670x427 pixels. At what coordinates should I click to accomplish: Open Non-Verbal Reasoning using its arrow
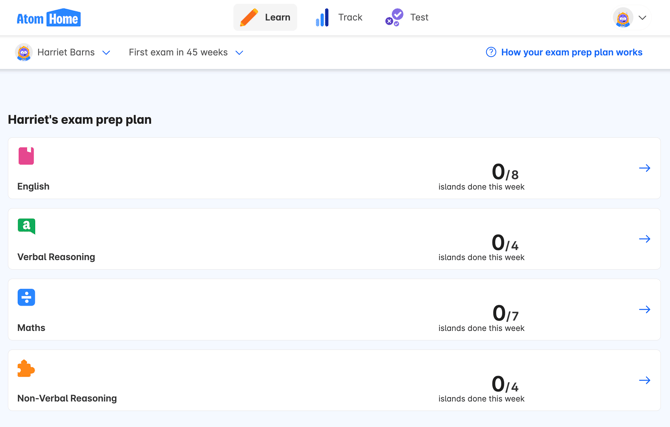coord(644,380)
